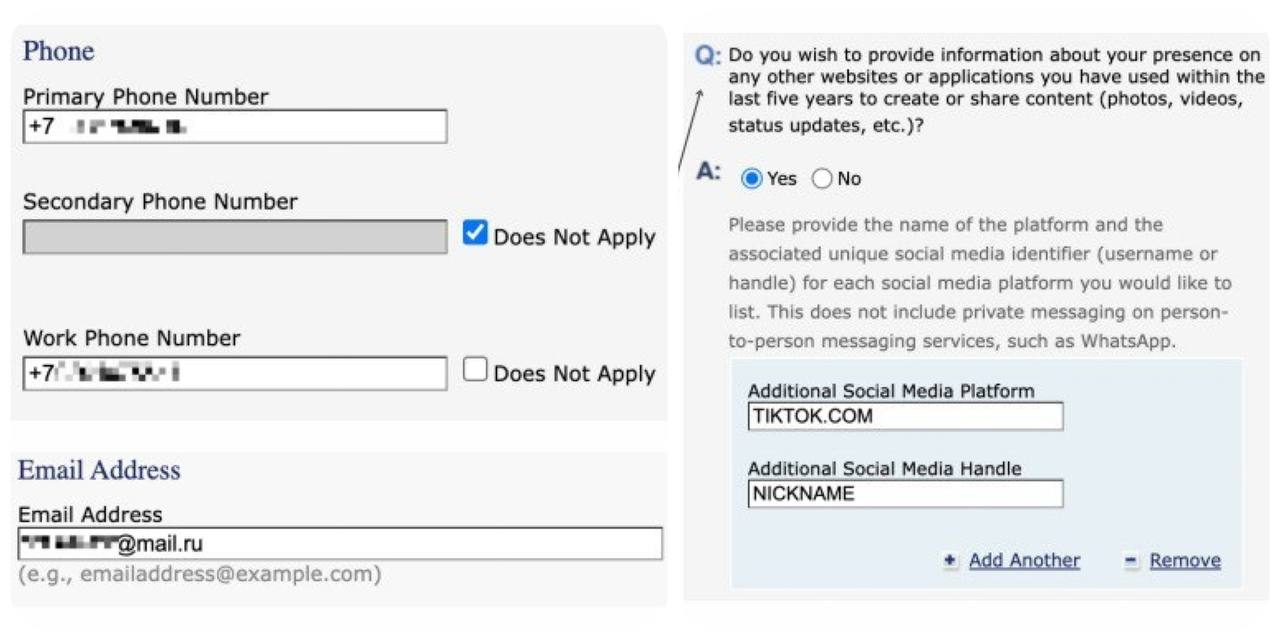Image resolution: width=1280 pixels, height=640 pixels.
Task: Click the example email hint text
Action: 199,575
